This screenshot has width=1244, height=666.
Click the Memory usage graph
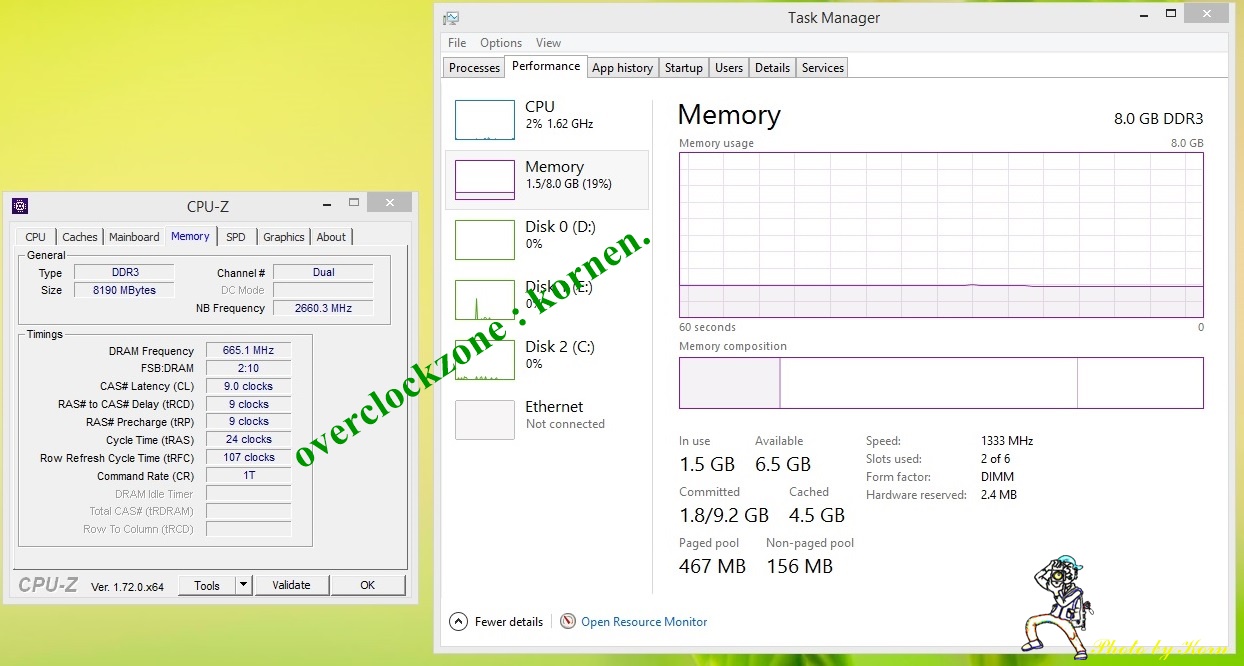(941, 235)
